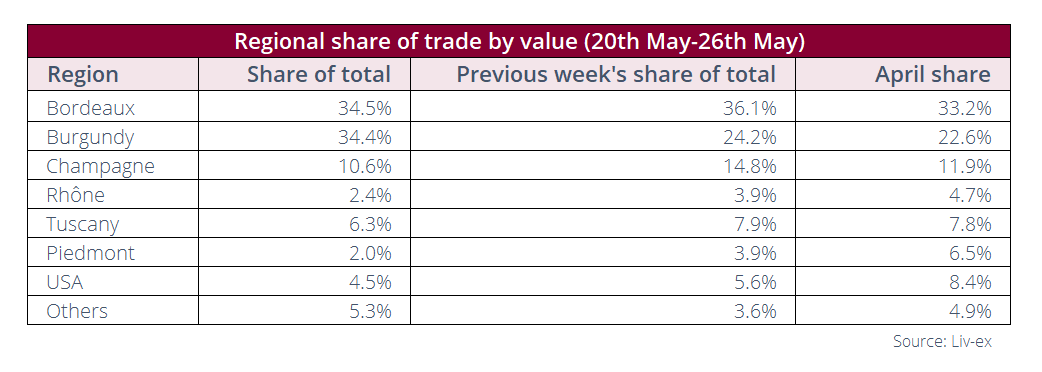Click the table title banner
Screen dimensions: 1042x372
click(519, 41)
